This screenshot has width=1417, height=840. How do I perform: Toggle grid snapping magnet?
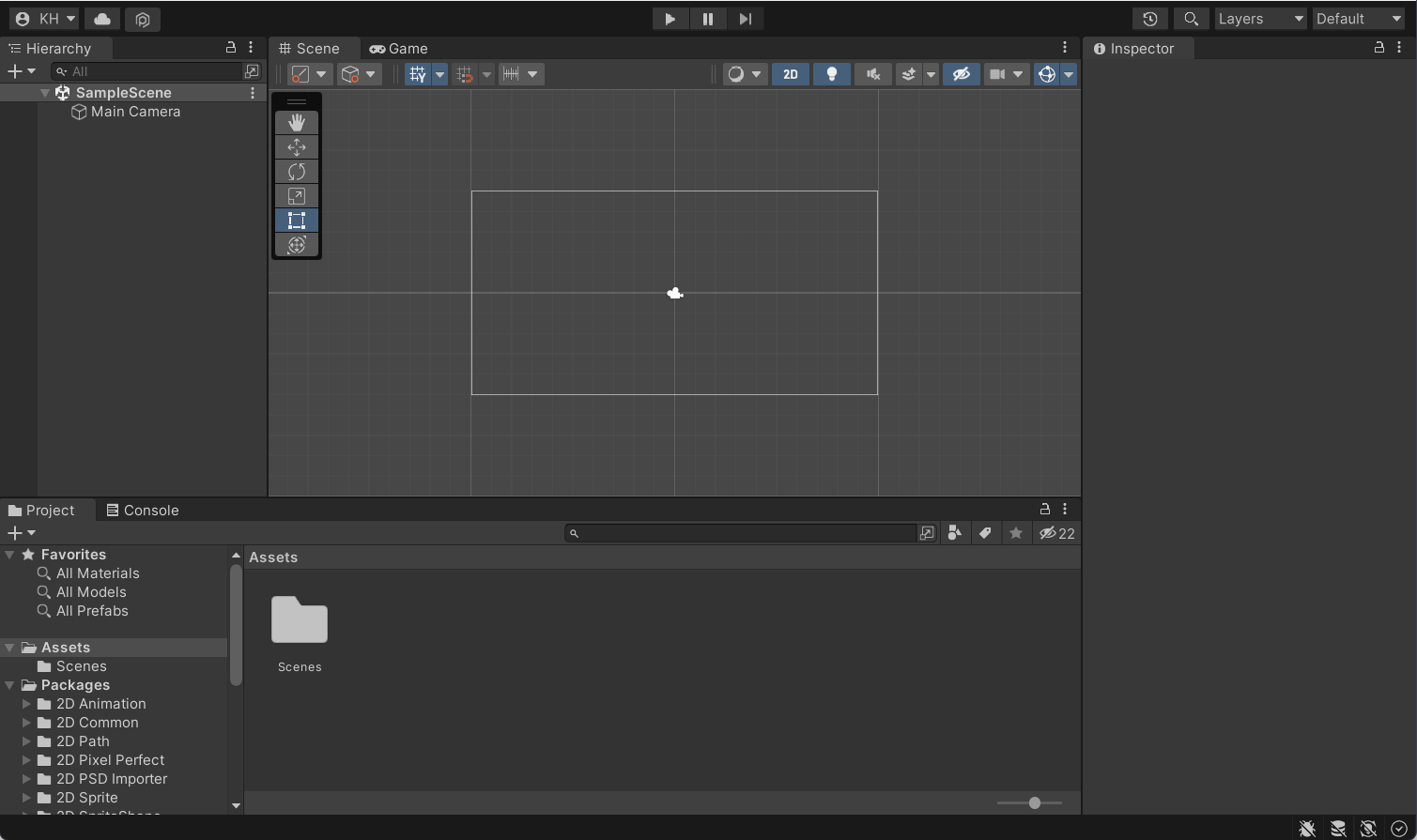click(x=464, y=74)
